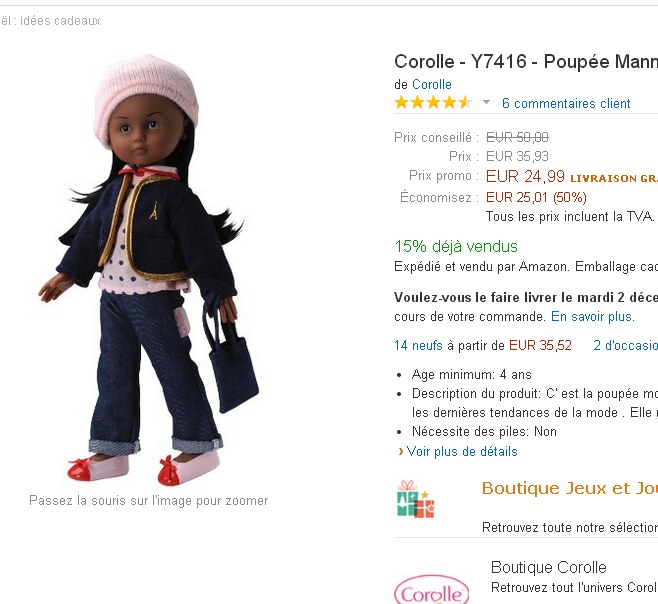Click the idées cadeaux breadcrumb
Viewport: 658px width, 604px height.
click(60, 21)
